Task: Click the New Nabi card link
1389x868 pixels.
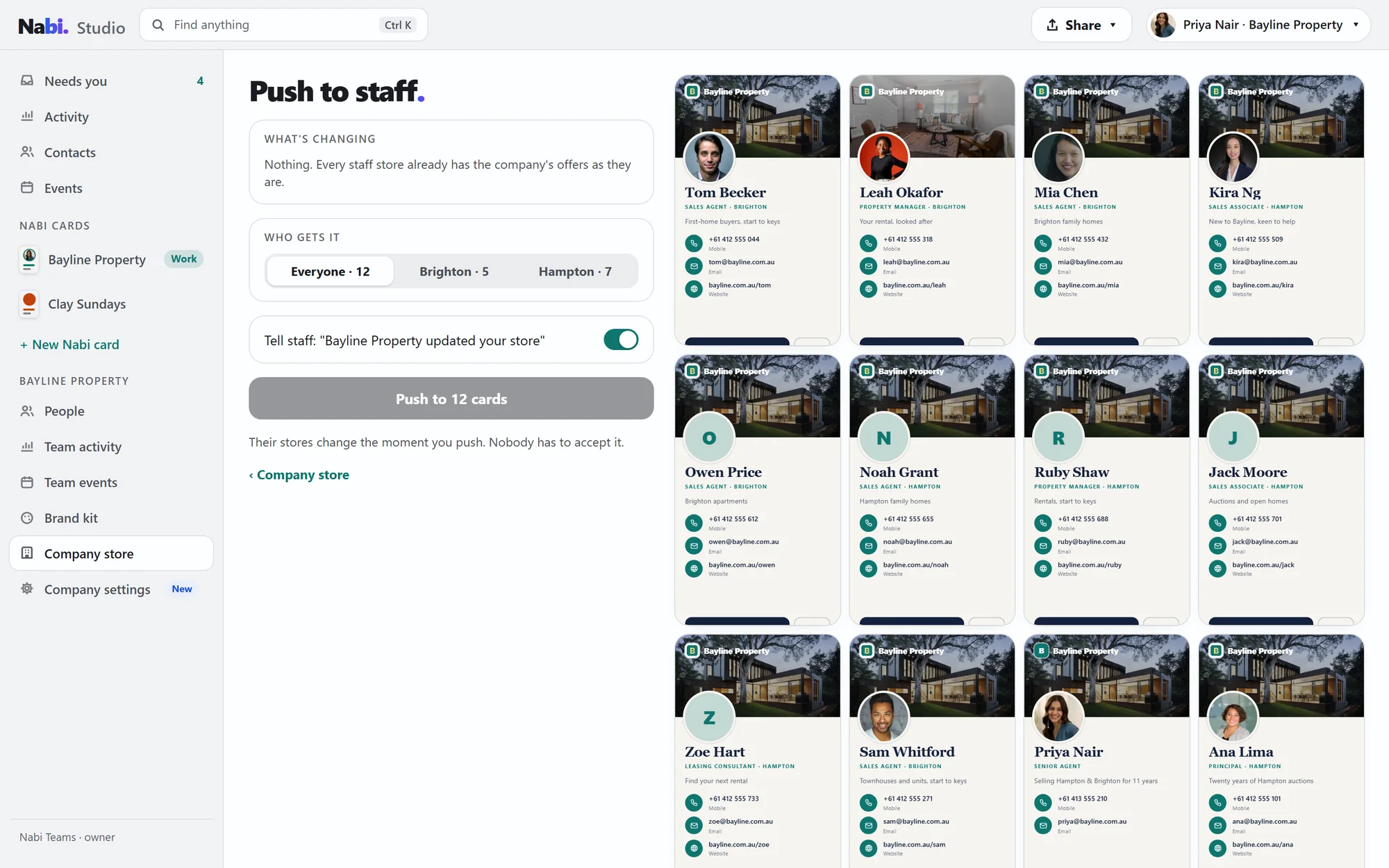Action: (x=69, y=344)
